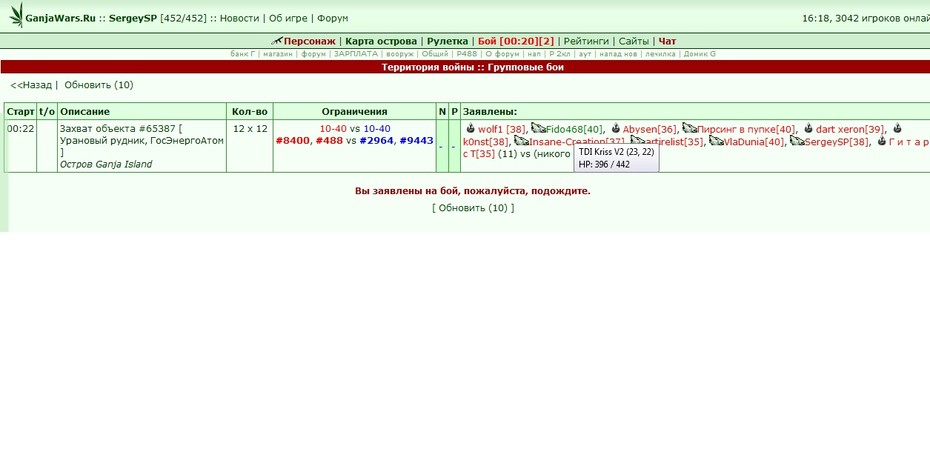Open player Пирсинг в пупке[40] profile
Viewport: 930px width, 455px height.
pyautogui.click(x=746, y=129)
